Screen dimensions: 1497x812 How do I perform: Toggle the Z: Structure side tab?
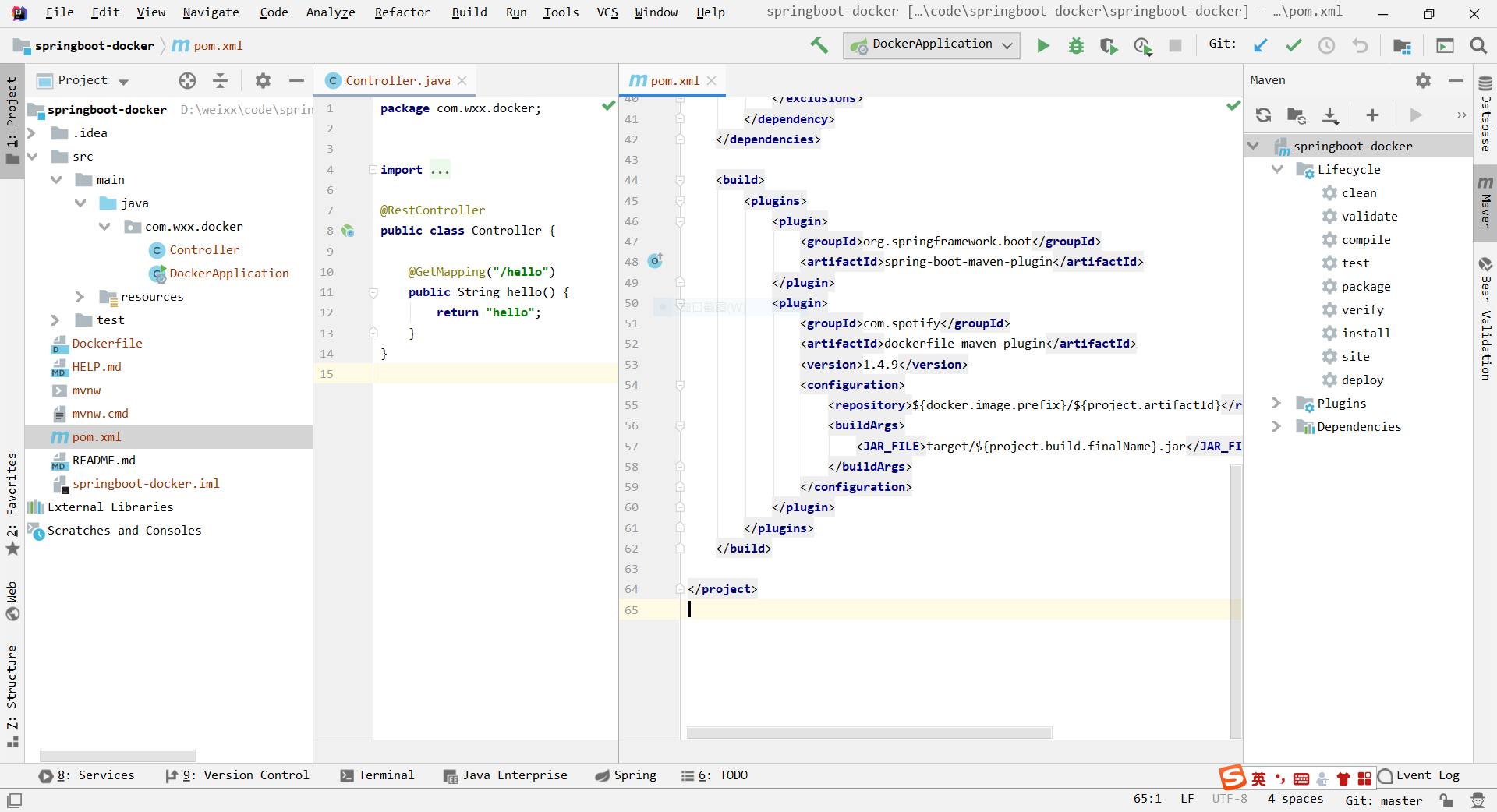point(12,695)
